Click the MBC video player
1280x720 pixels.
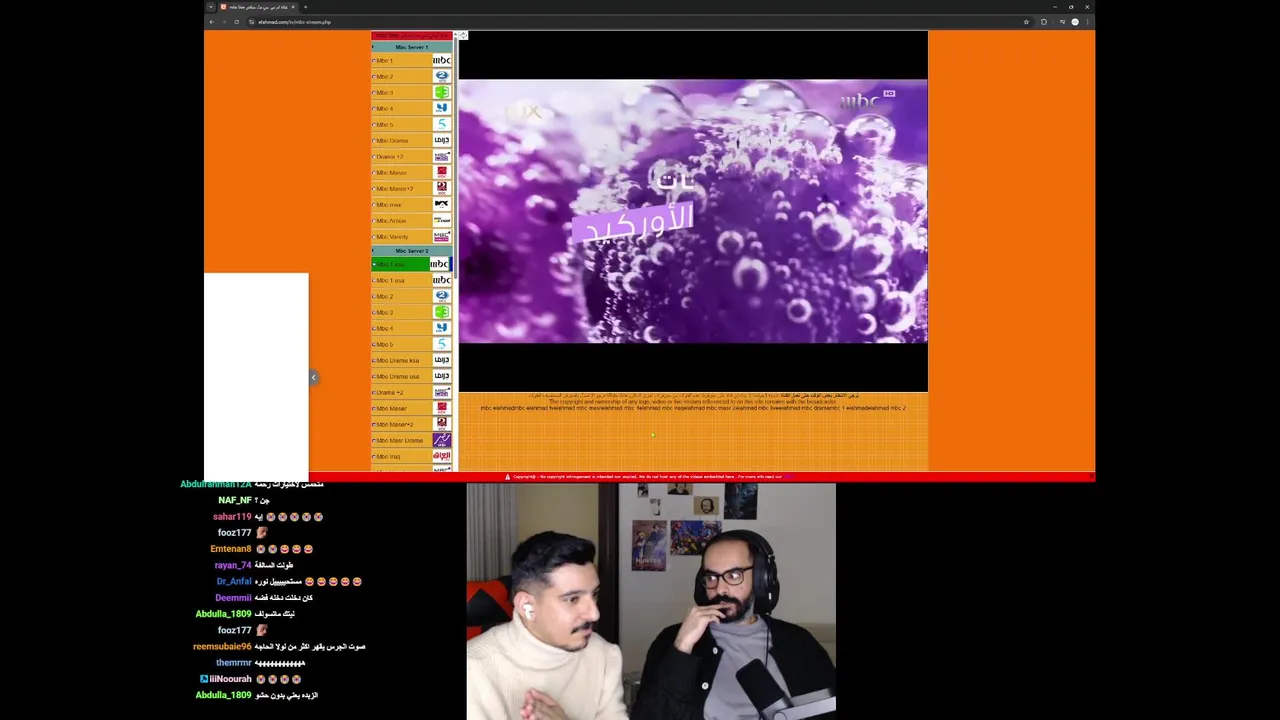[693, 211]
